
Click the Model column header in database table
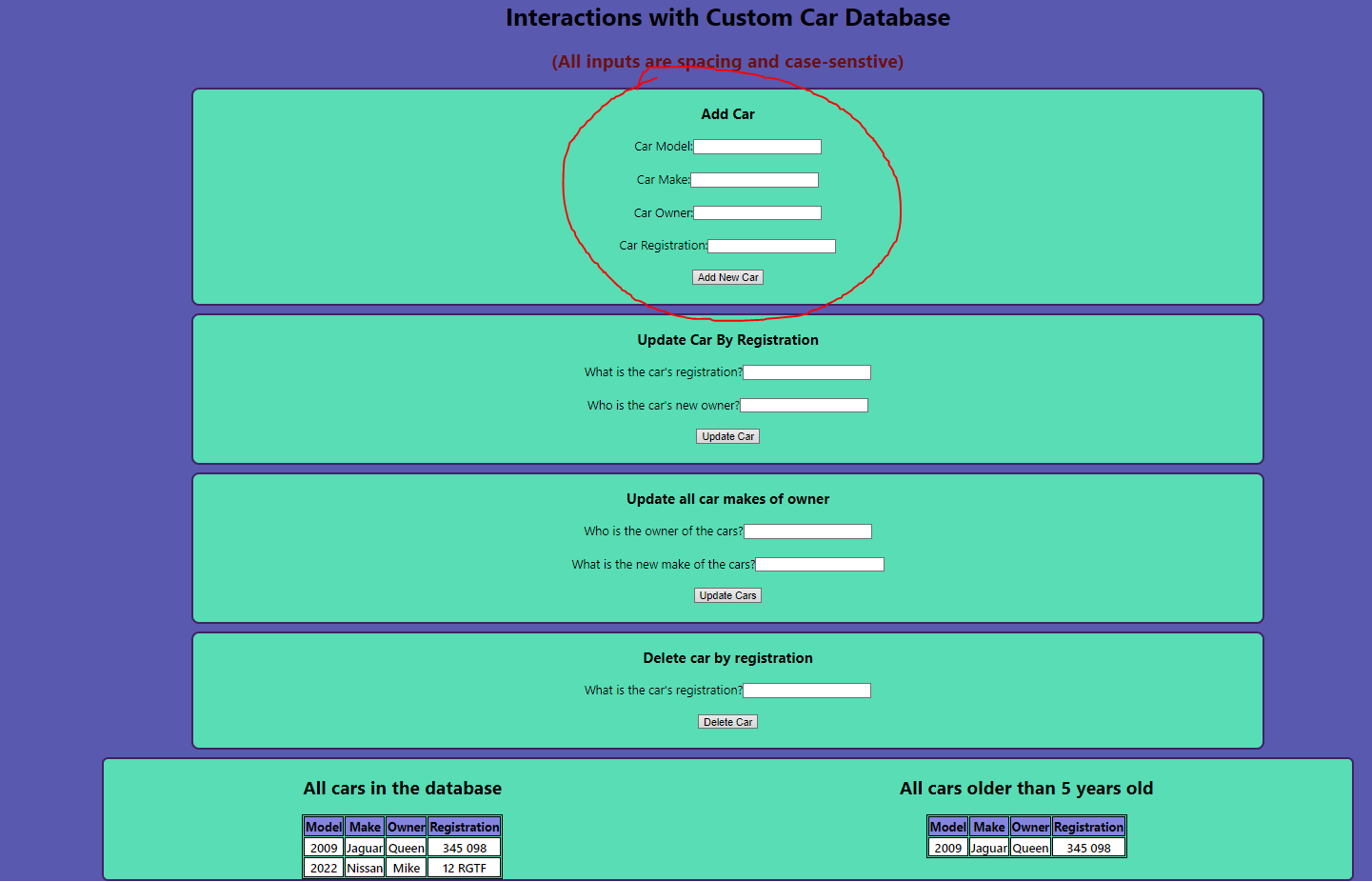pos(323,826)
